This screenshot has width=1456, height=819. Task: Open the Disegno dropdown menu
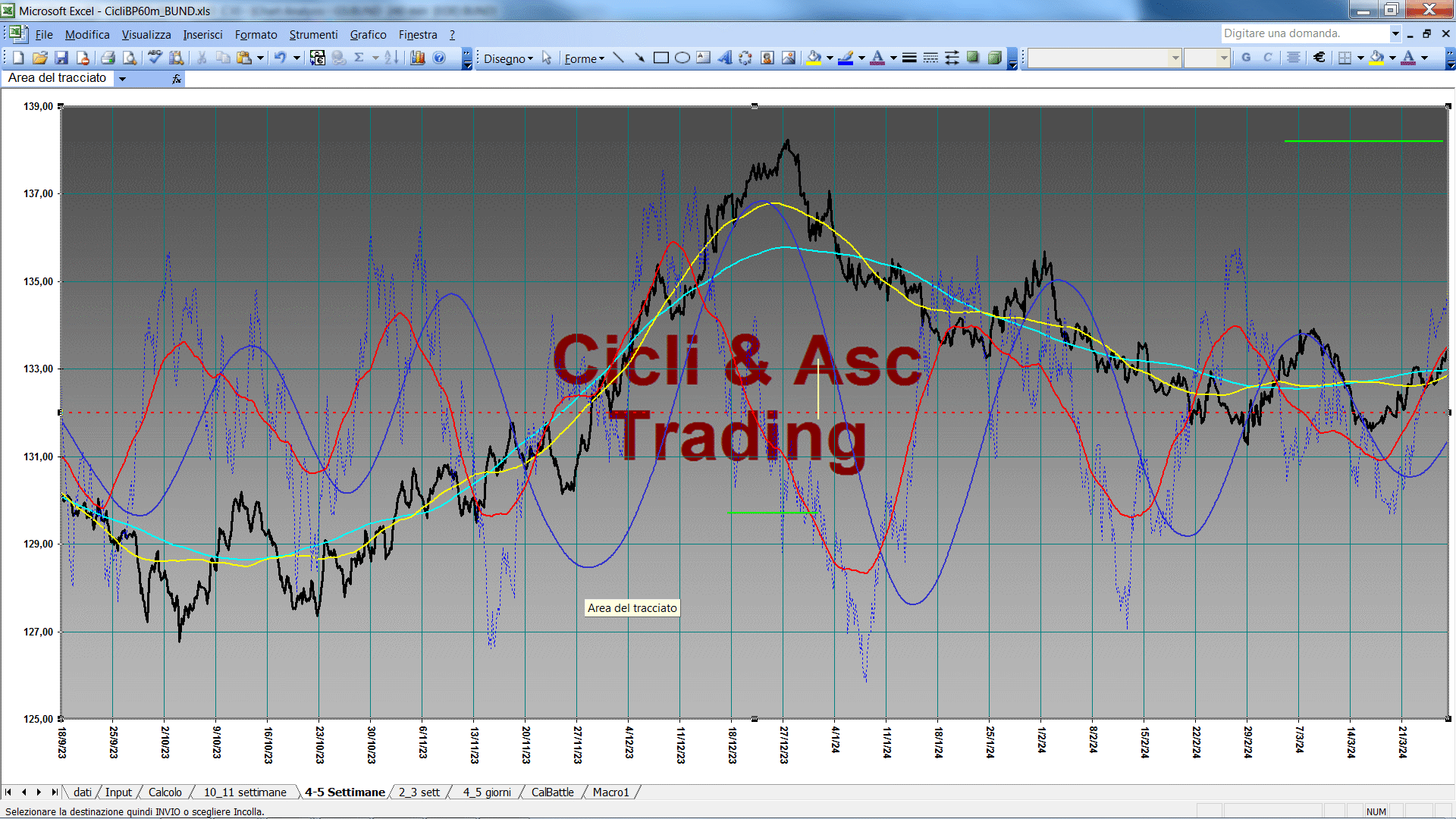[508, 58]
